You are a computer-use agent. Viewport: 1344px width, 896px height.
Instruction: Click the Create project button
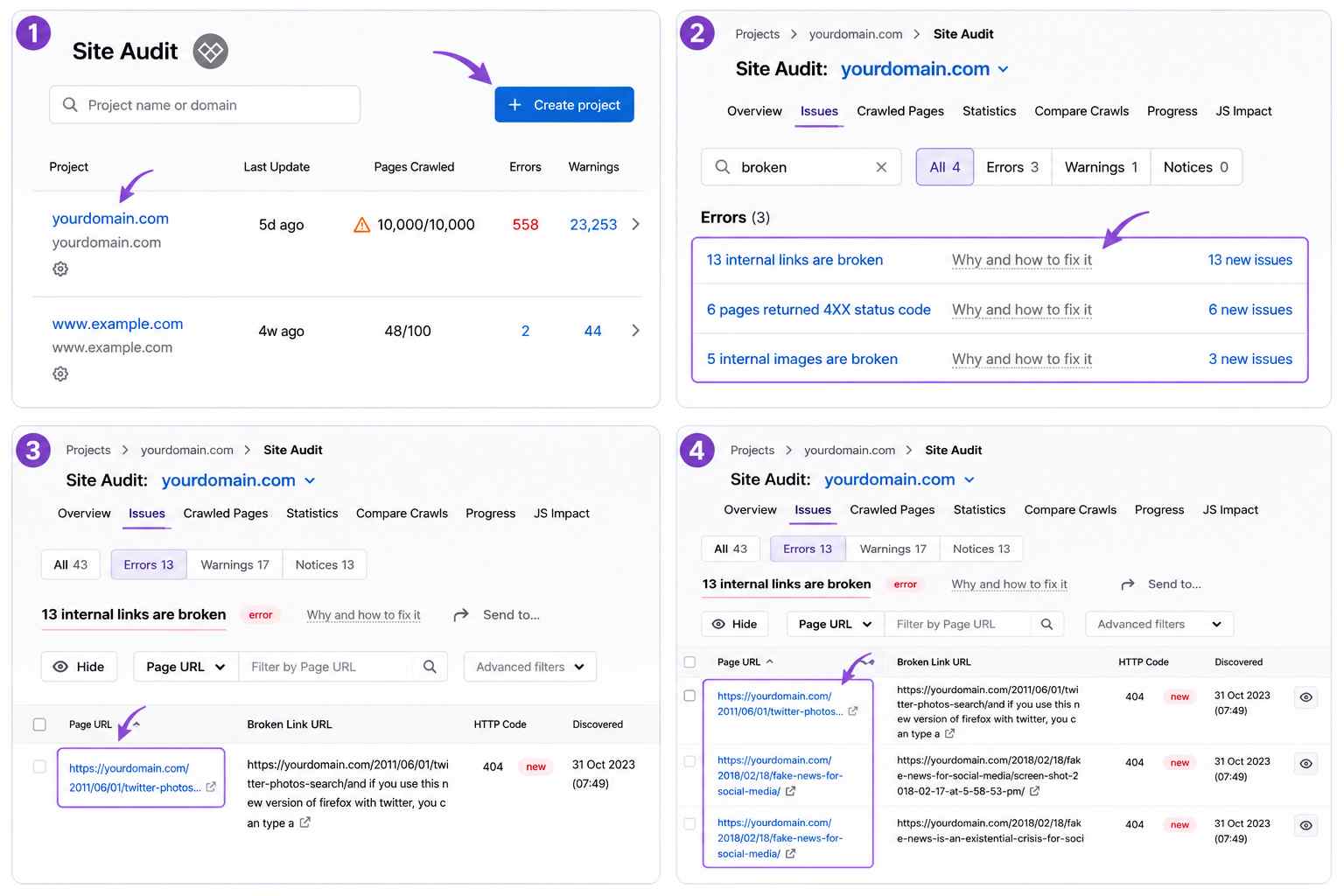[564, 105]
